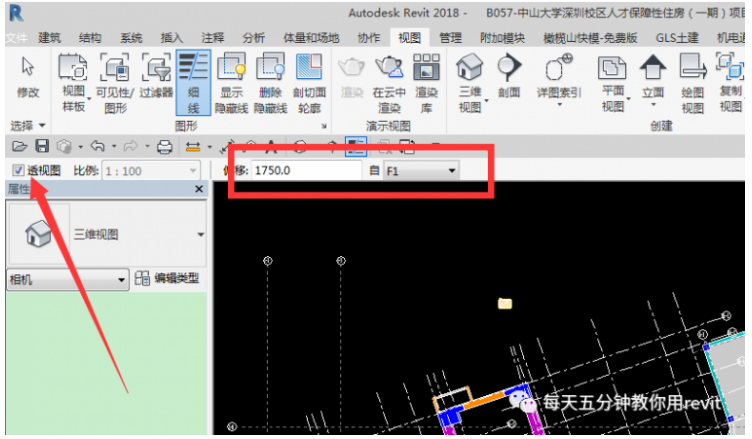Create a Drafting View (绘图视图)
752x439 pixels.
coord(693,83)
